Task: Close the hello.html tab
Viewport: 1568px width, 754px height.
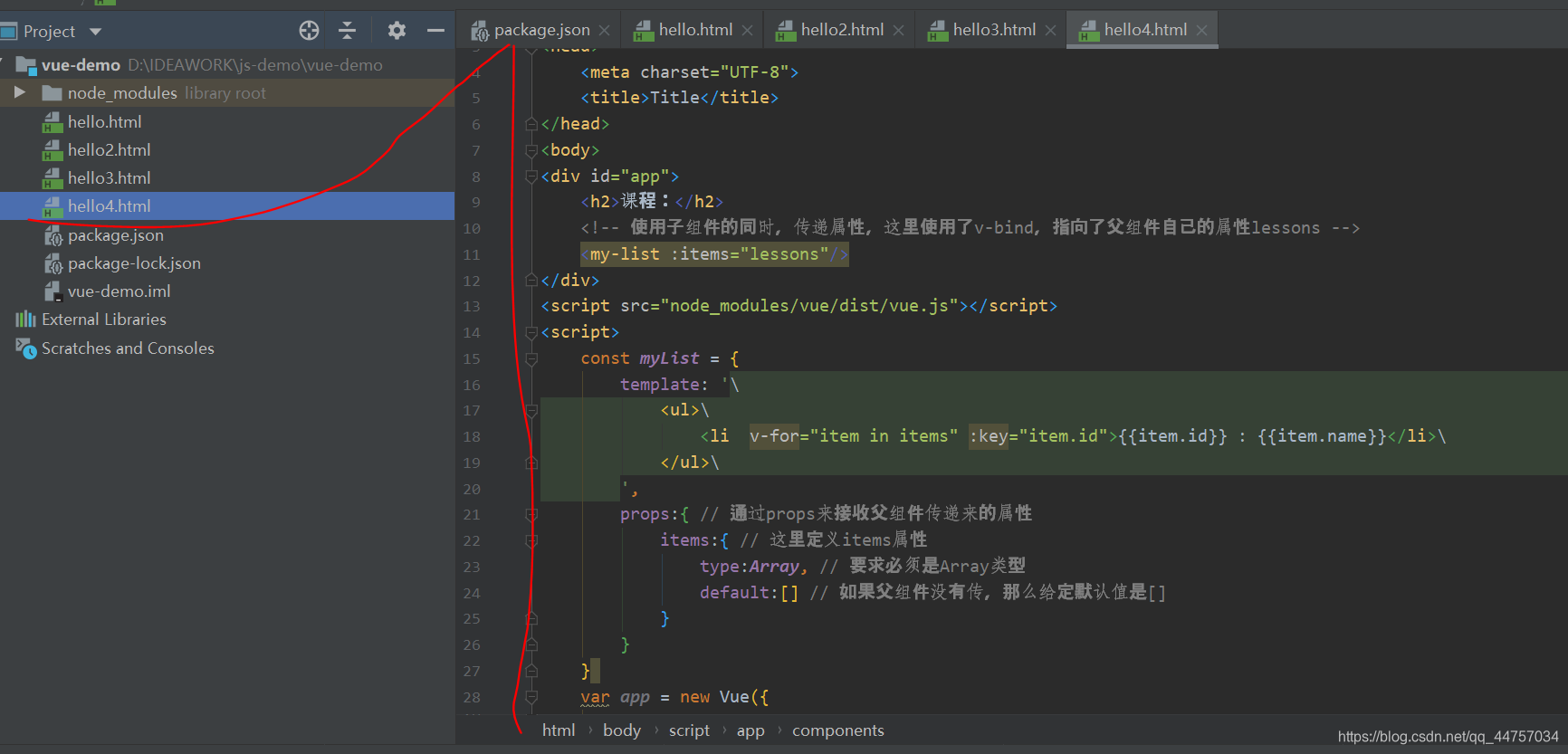Action: [747, 31]
